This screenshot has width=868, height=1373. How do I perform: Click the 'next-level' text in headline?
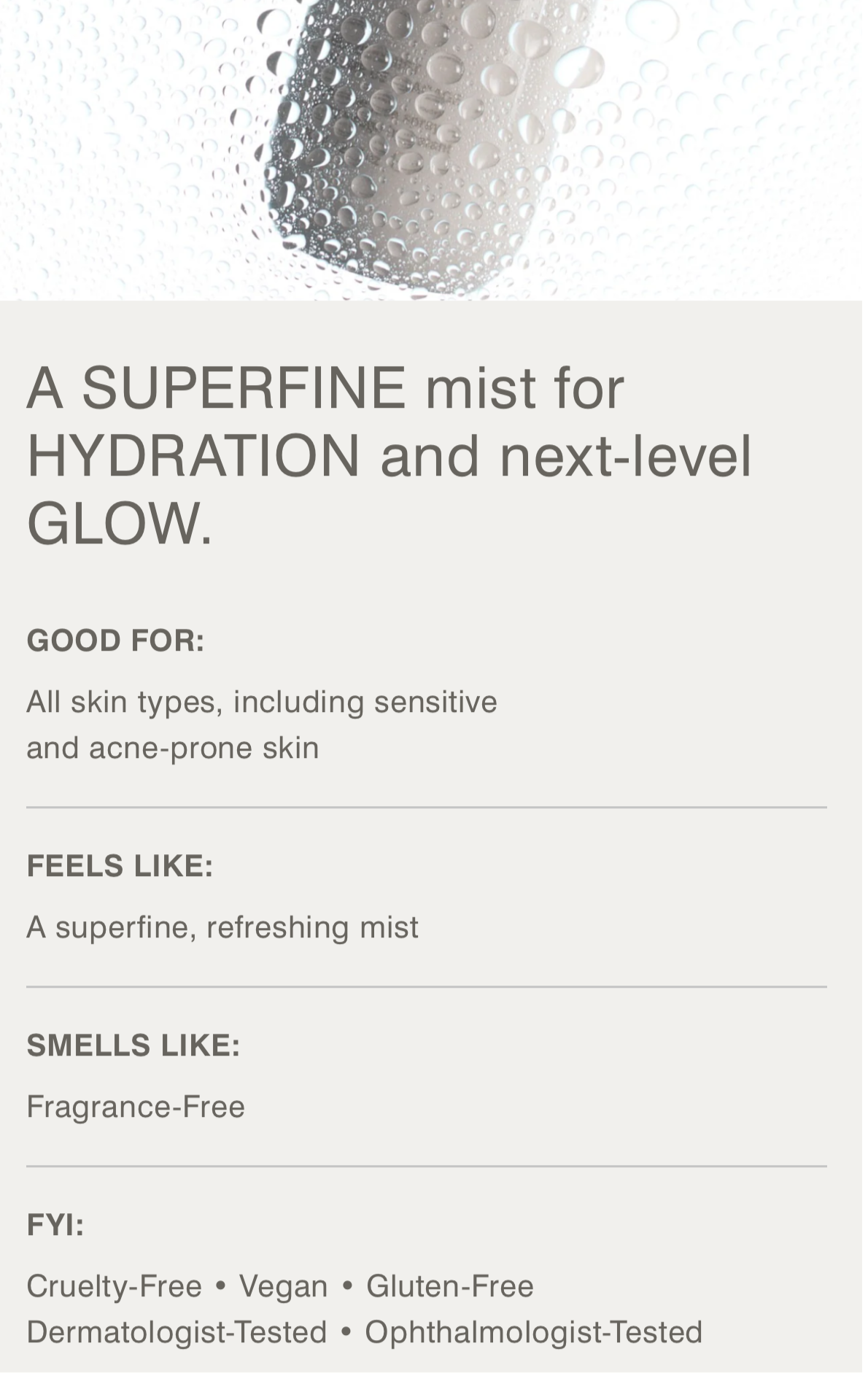tap(625, 457)
